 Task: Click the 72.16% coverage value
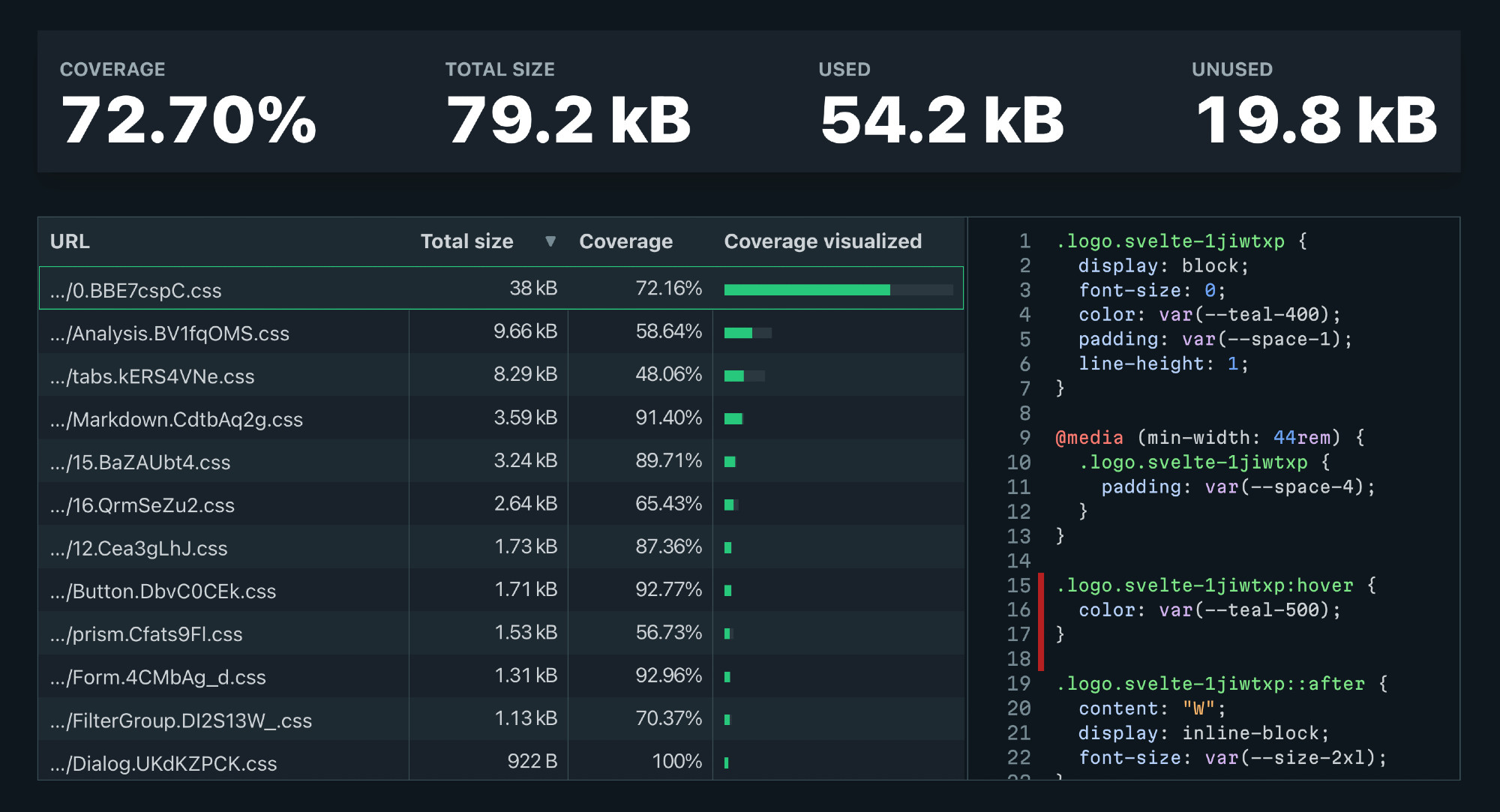click(x=668, y=288)
